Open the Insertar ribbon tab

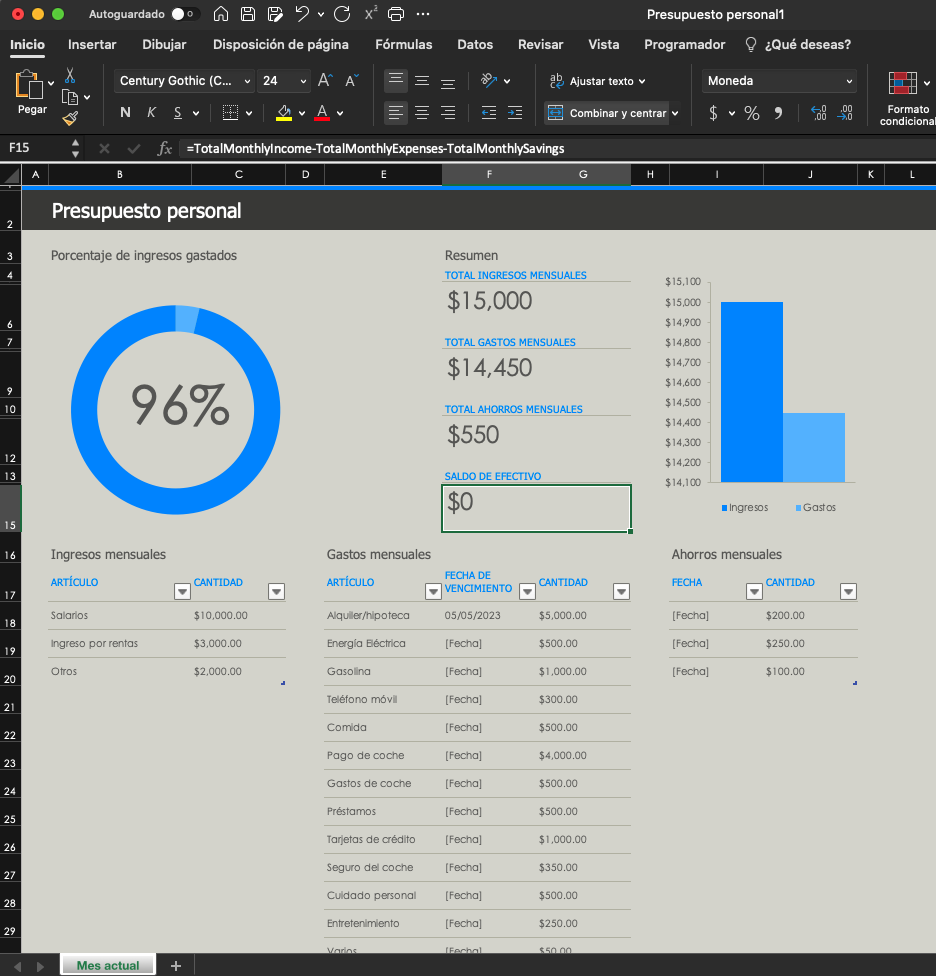coord(92,44)
